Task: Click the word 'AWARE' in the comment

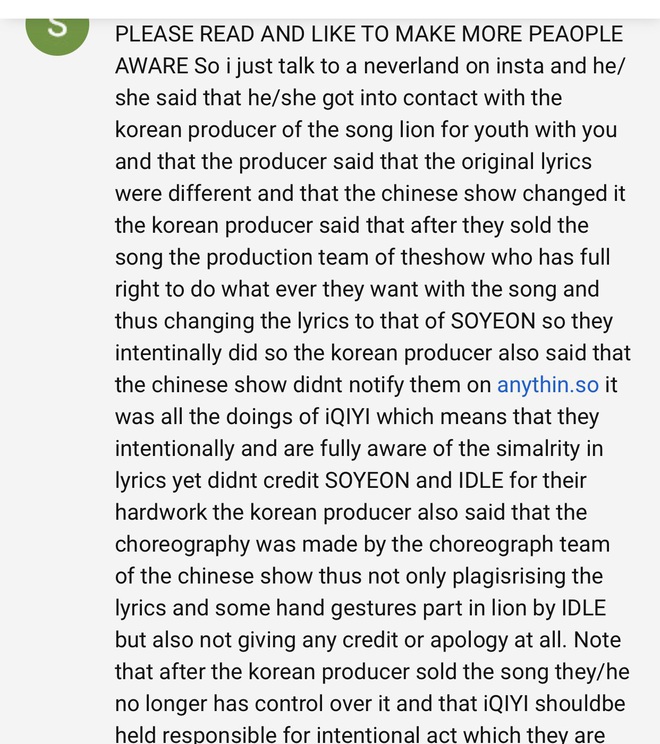Action: point(151,66)
